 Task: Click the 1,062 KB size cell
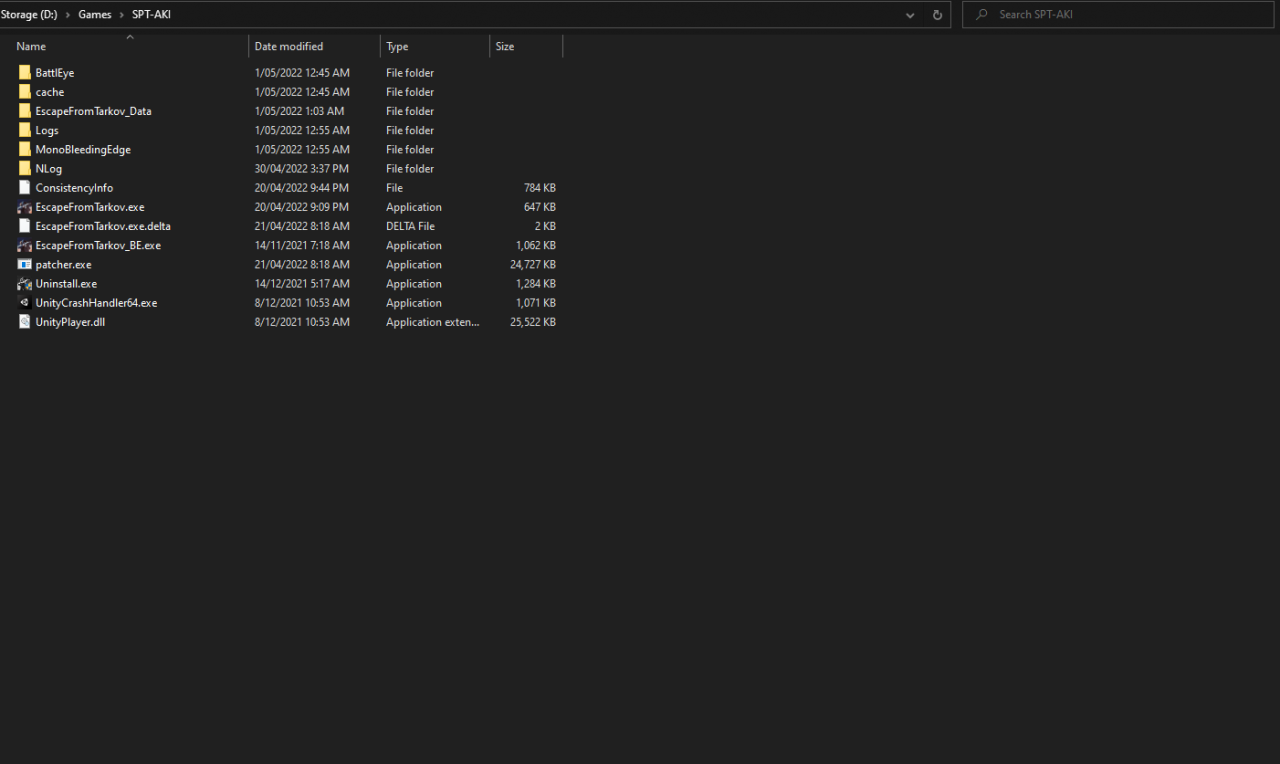[x=536, y=245]
